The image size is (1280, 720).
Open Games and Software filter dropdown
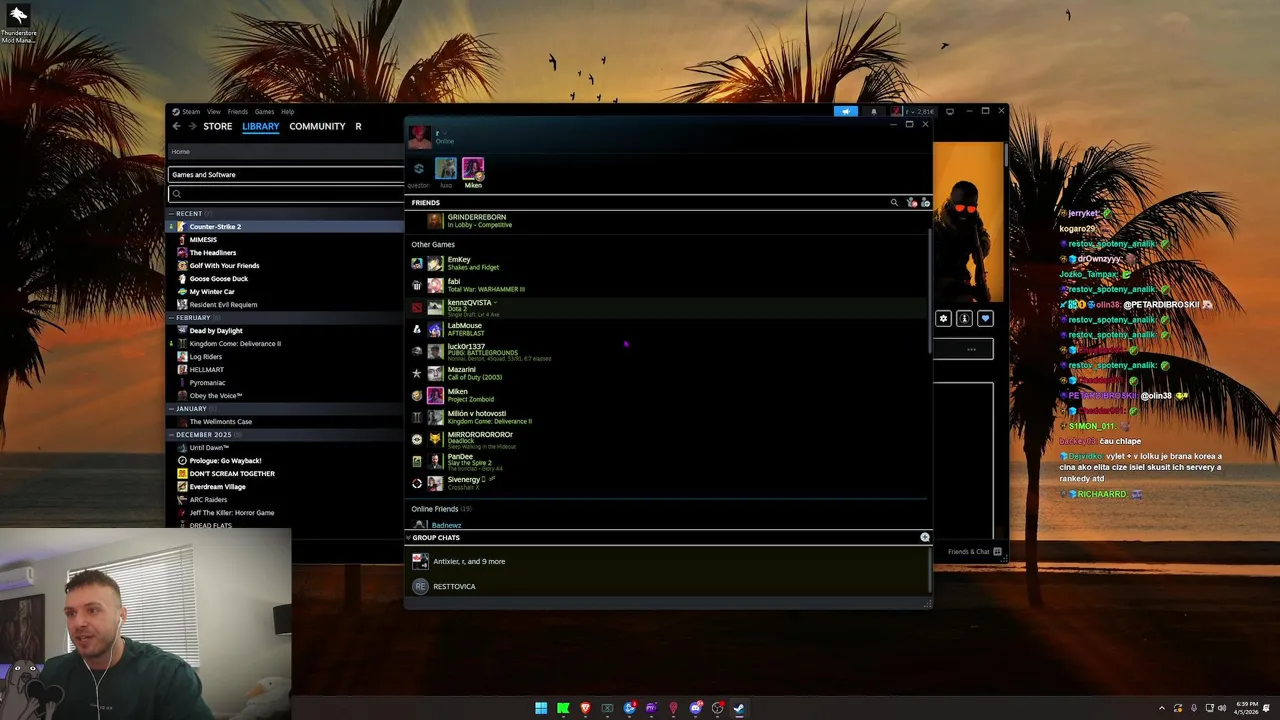(x=286, y=174)
